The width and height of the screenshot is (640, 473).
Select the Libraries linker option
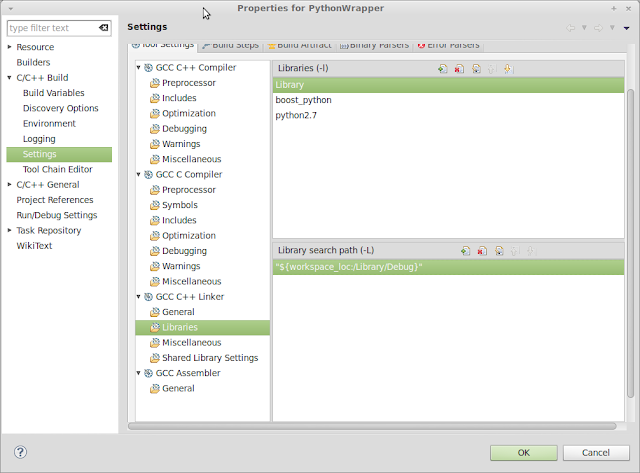(x=202, y=327)
